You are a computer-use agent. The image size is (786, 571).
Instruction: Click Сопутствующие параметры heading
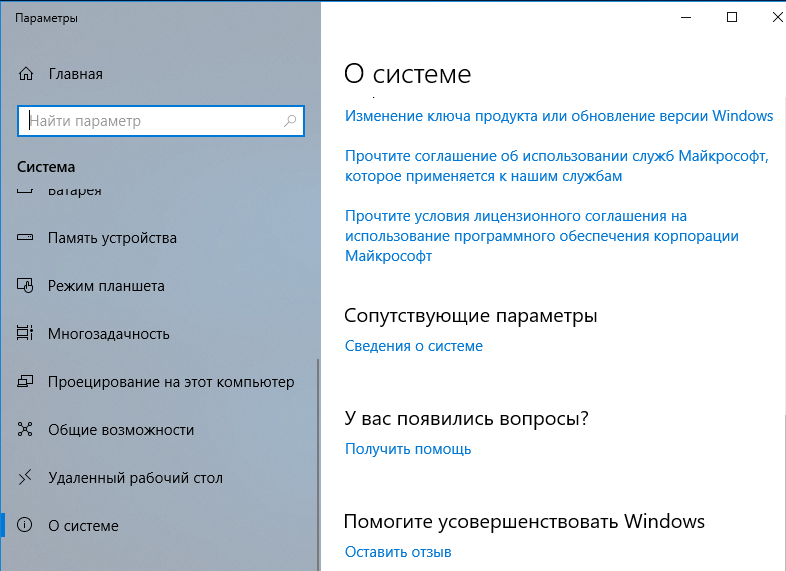click(470, 316)
